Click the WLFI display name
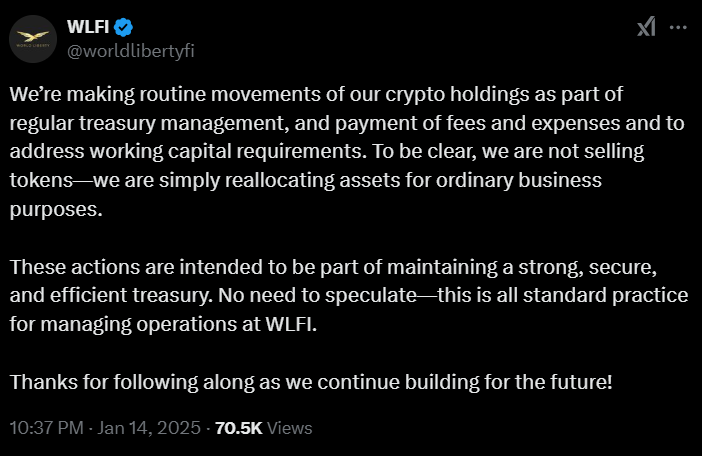The width and height of the screenshot is (702, 456). tap(88, 27)
